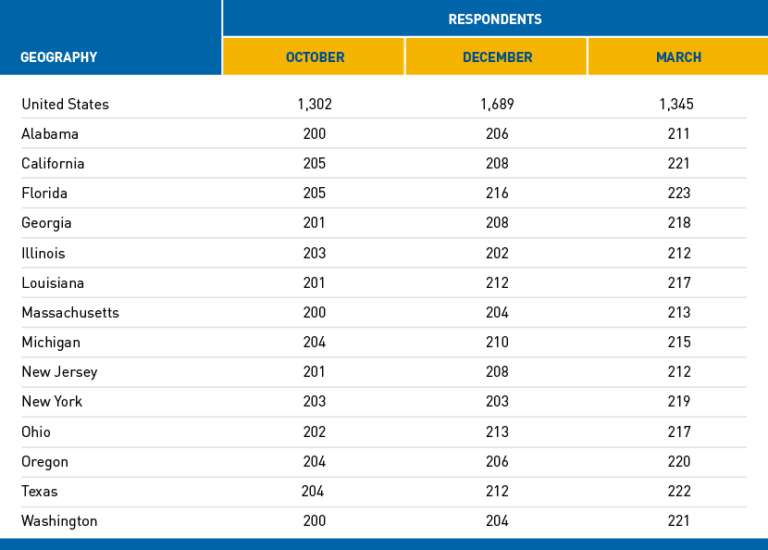The height and width of the screenshot is (550, 768).
Task: Select the OCTOBER column header
Action: [x=315, y=57]
